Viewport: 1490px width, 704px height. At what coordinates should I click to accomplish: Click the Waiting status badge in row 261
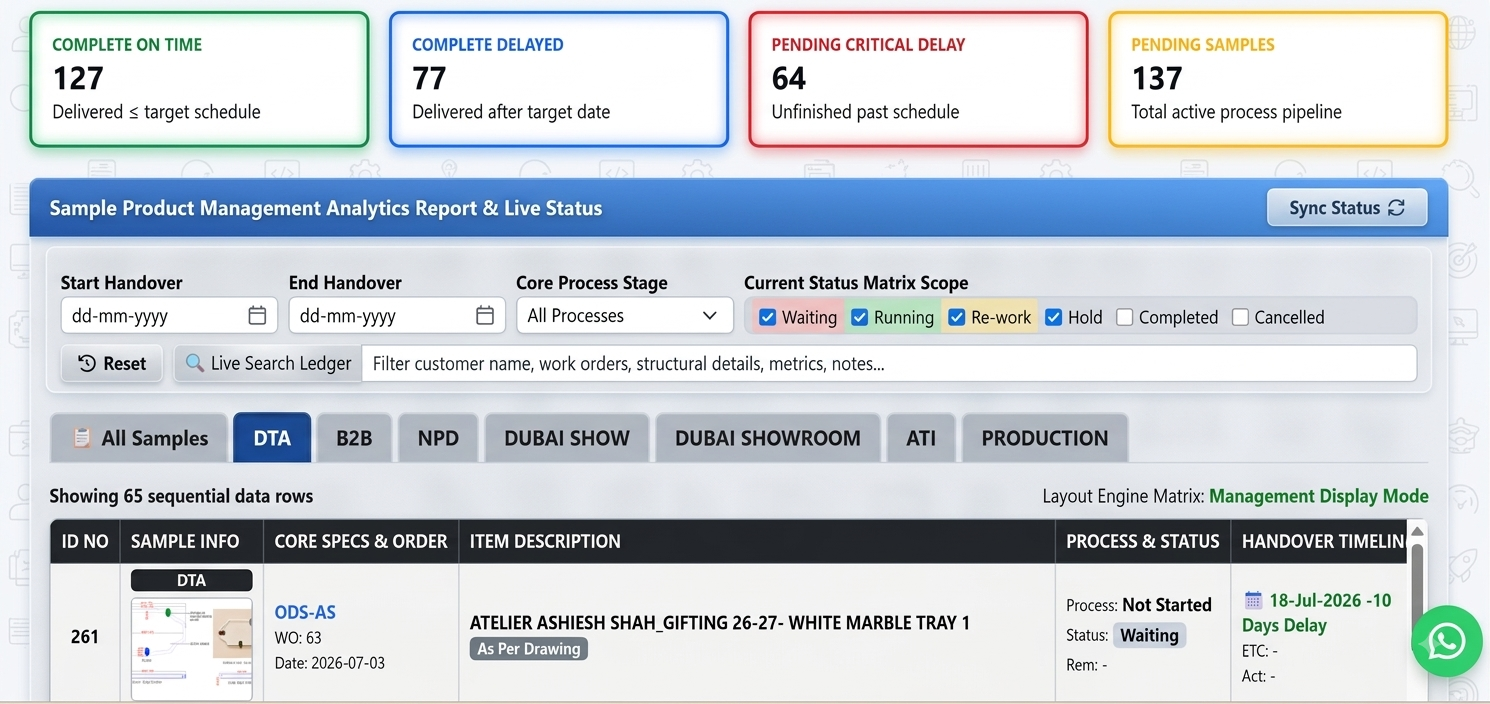tap(1149, 635)
